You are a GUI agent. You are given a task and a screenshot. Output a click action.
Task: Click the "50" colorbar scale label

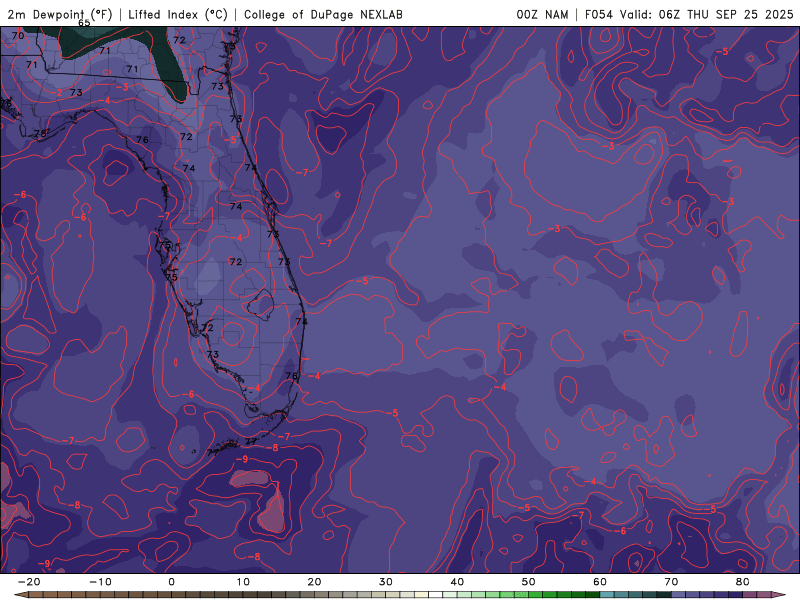(x=529, y=582)
